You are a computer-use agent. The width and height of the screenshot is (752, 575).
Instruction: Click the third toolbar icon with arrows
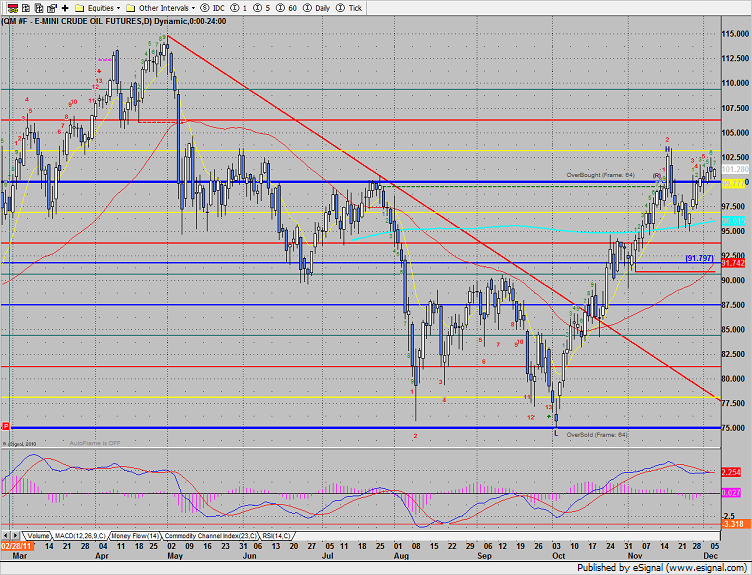point(39,8)
